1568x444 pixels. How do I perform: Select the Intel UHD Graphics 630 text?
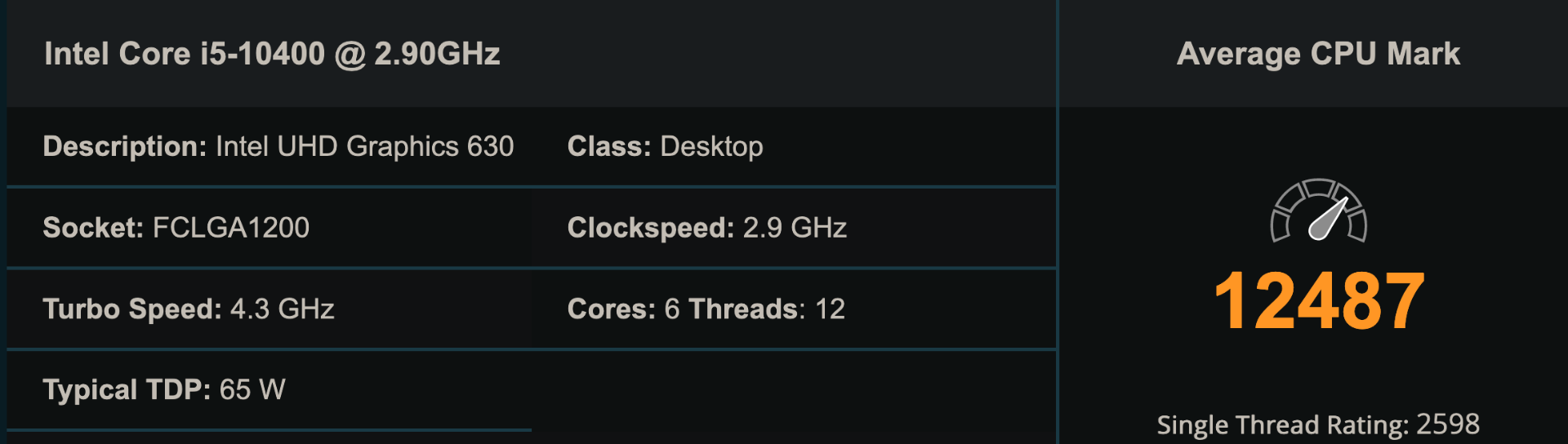[364, 146]
